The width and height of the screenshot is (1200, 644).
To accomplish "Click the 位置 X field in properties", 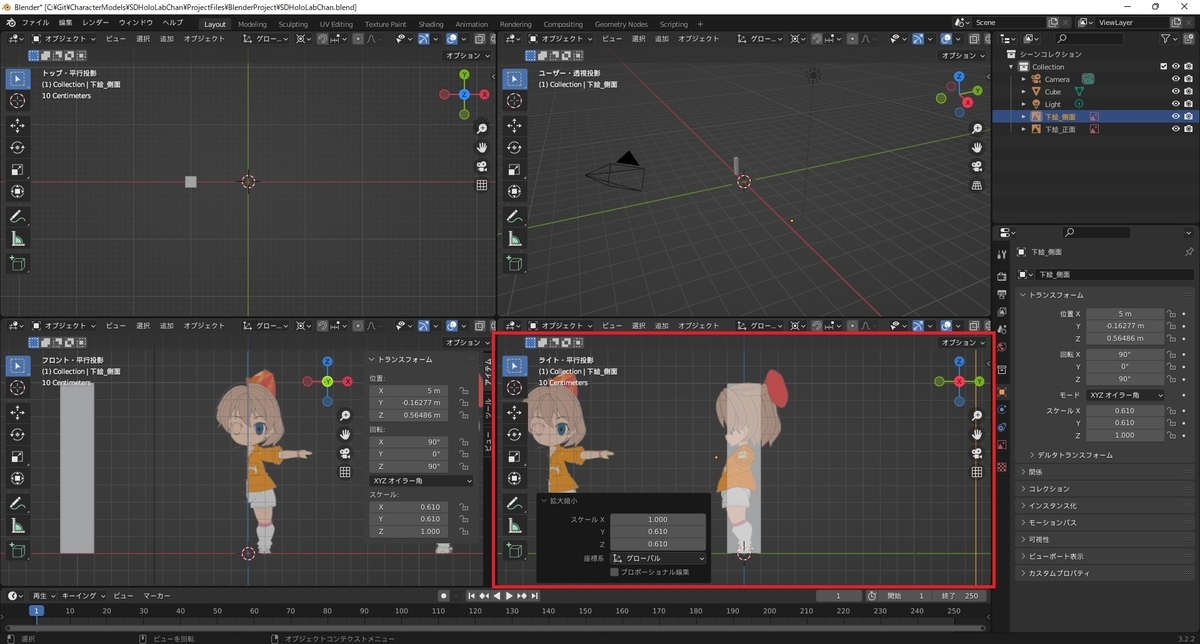I will [1125, 313].
